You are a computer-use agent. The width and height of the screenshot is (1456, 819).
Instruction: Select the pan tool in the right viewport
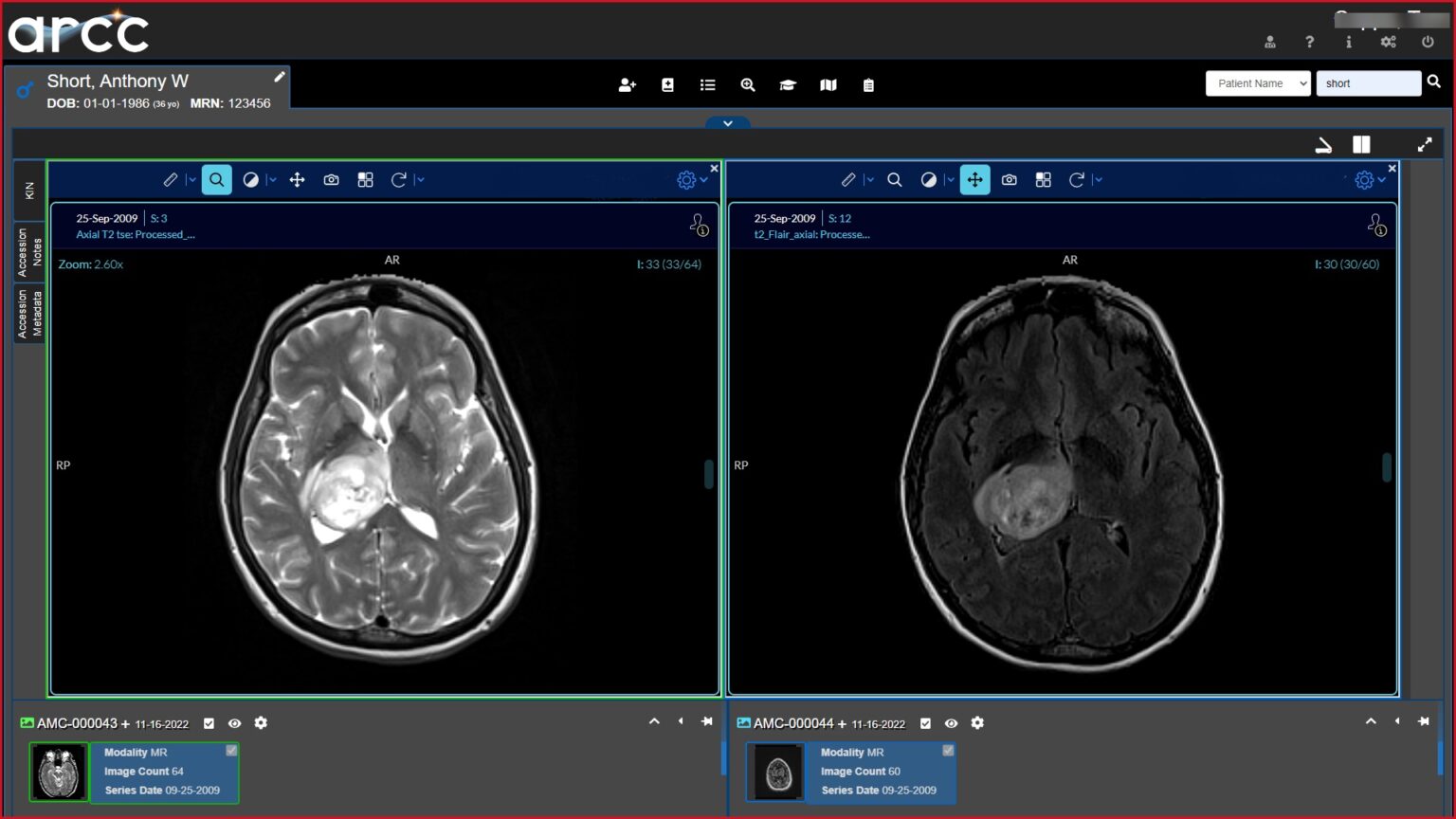point(974,179)
